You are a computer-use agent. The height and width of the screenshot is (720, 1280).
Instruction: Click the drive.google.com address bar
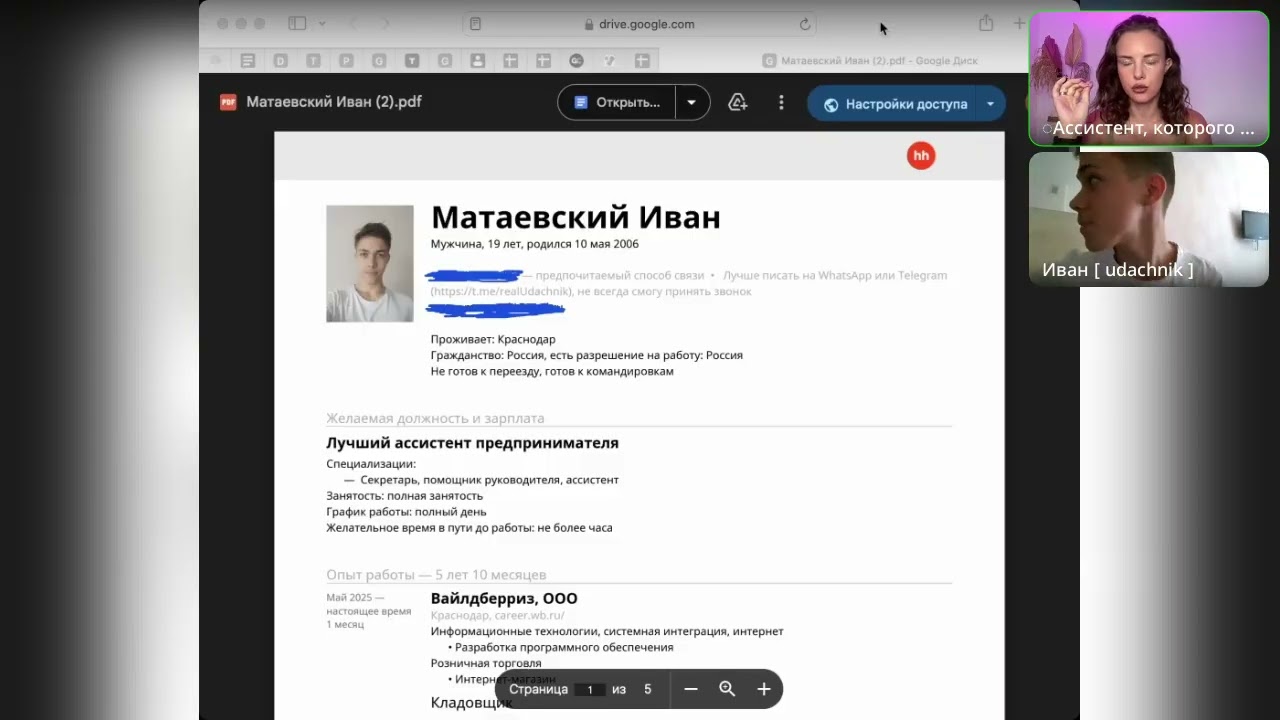click(640, 24)
